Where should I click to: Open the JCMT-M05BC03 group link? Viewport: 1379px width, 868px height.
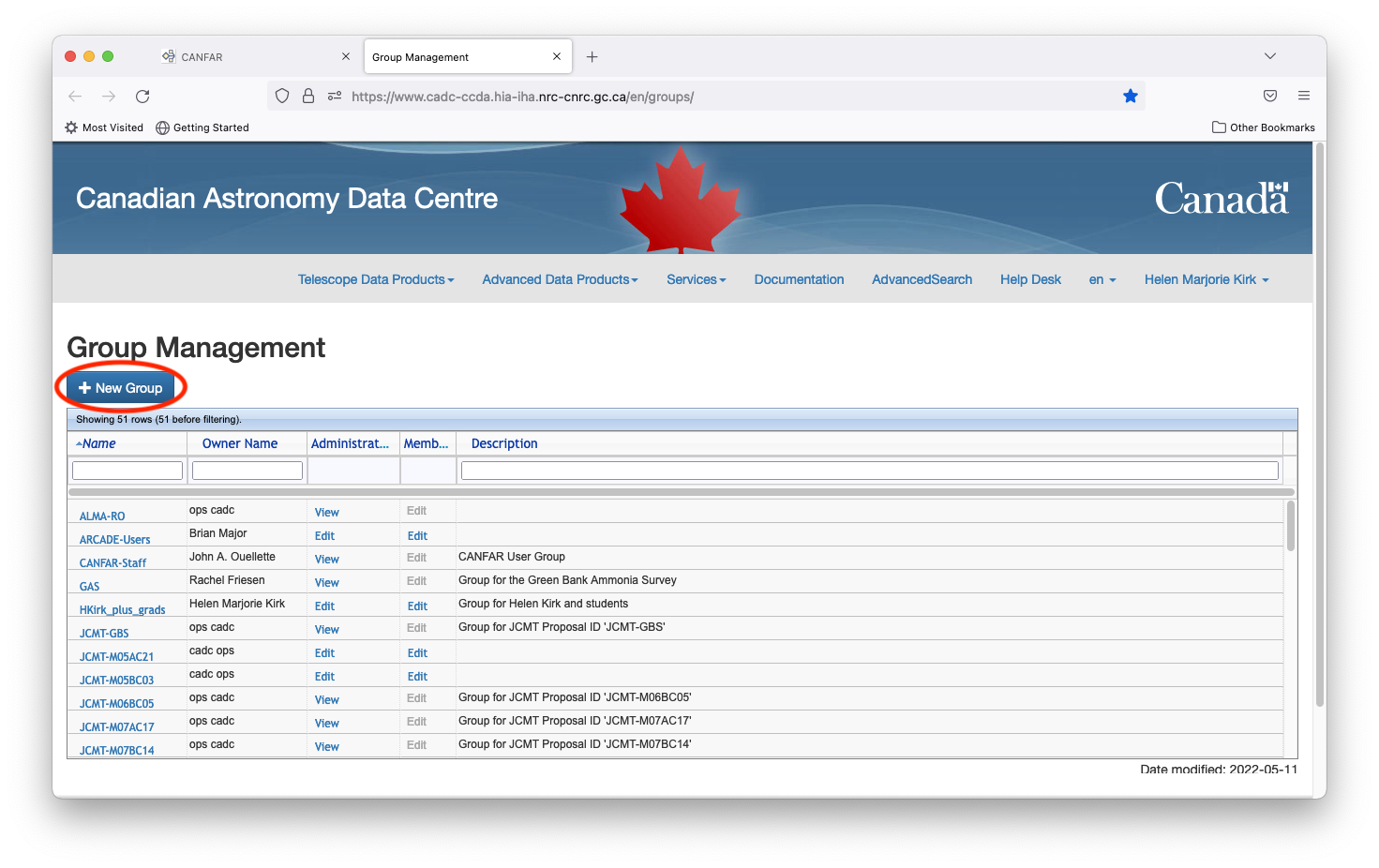pyautogui.click(x=116, y=681)
